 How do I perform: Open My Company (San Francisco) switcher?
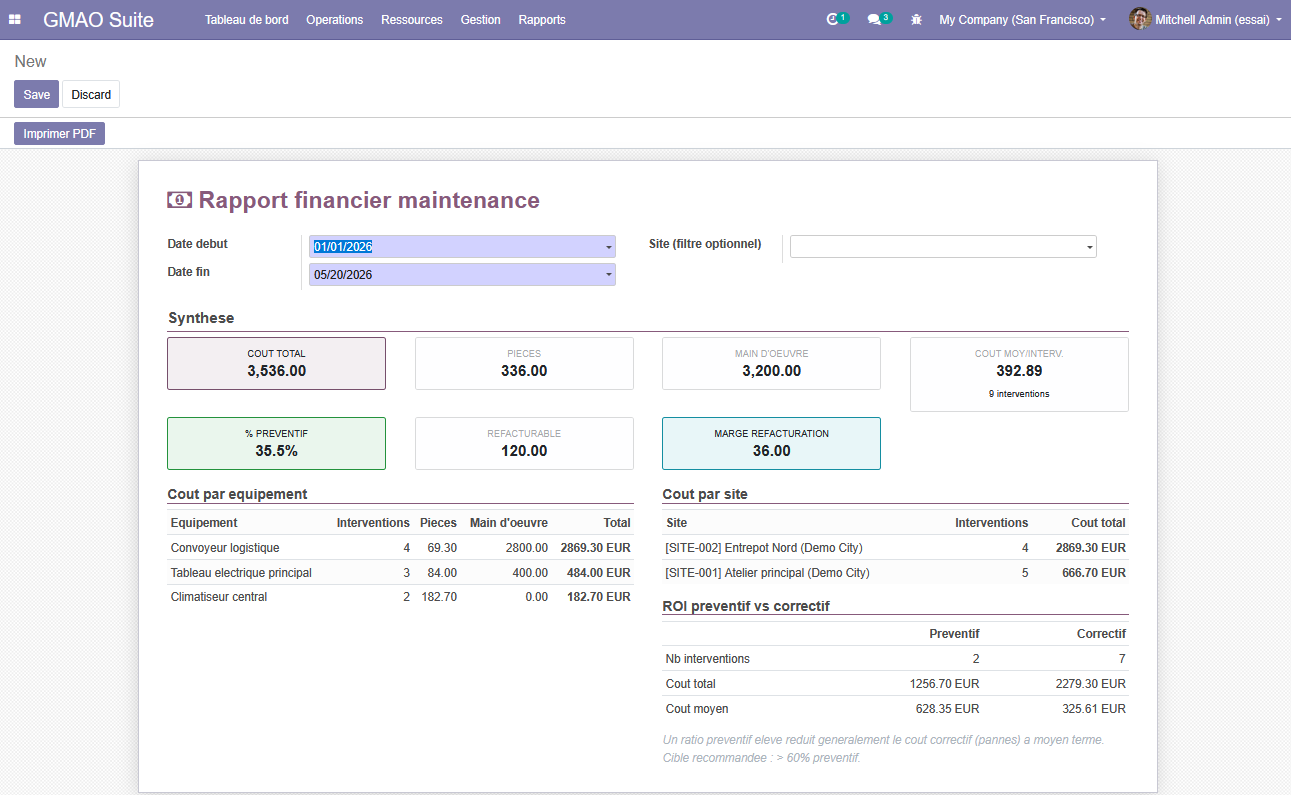(1022, 19)
